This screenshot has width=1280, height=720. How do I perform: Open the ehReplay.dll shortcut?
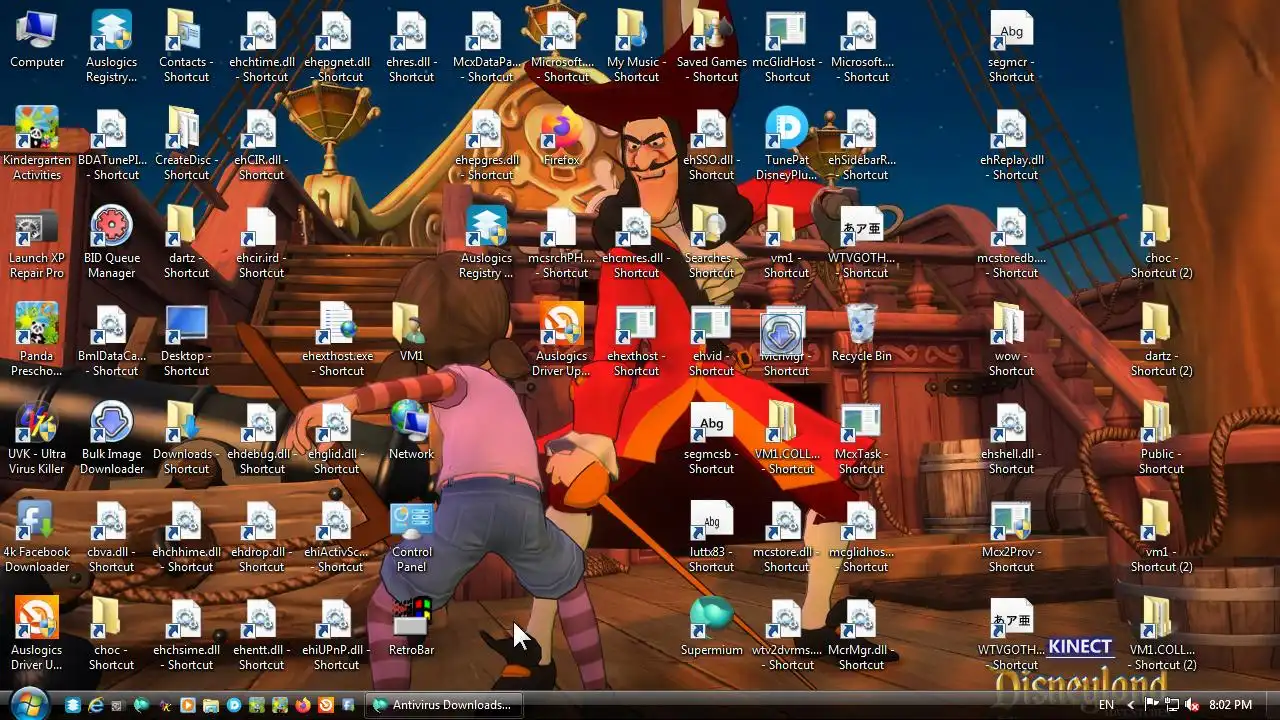(x=1011, y=145)
